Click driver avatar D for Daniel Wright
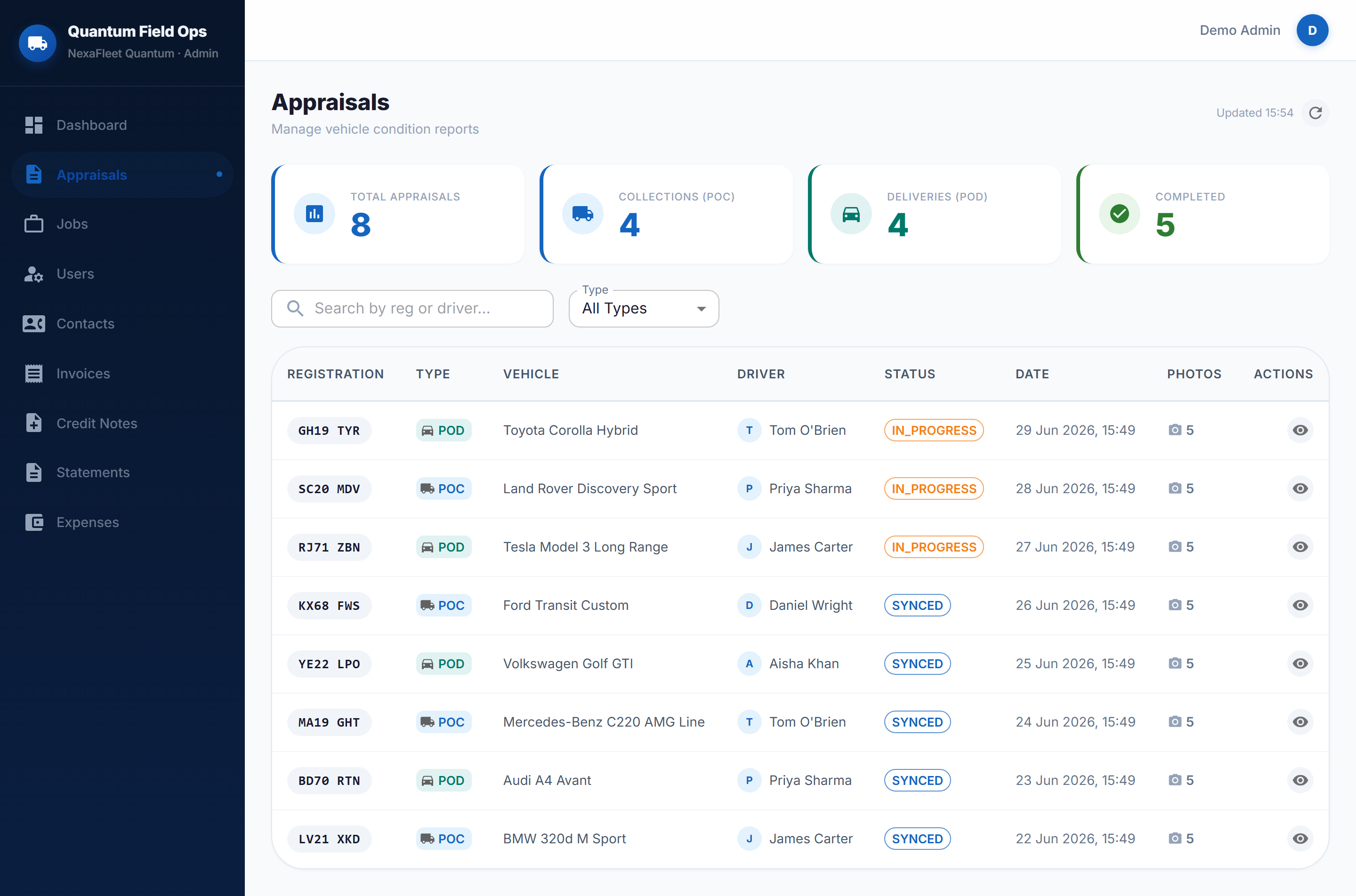 tap(749, 605)
